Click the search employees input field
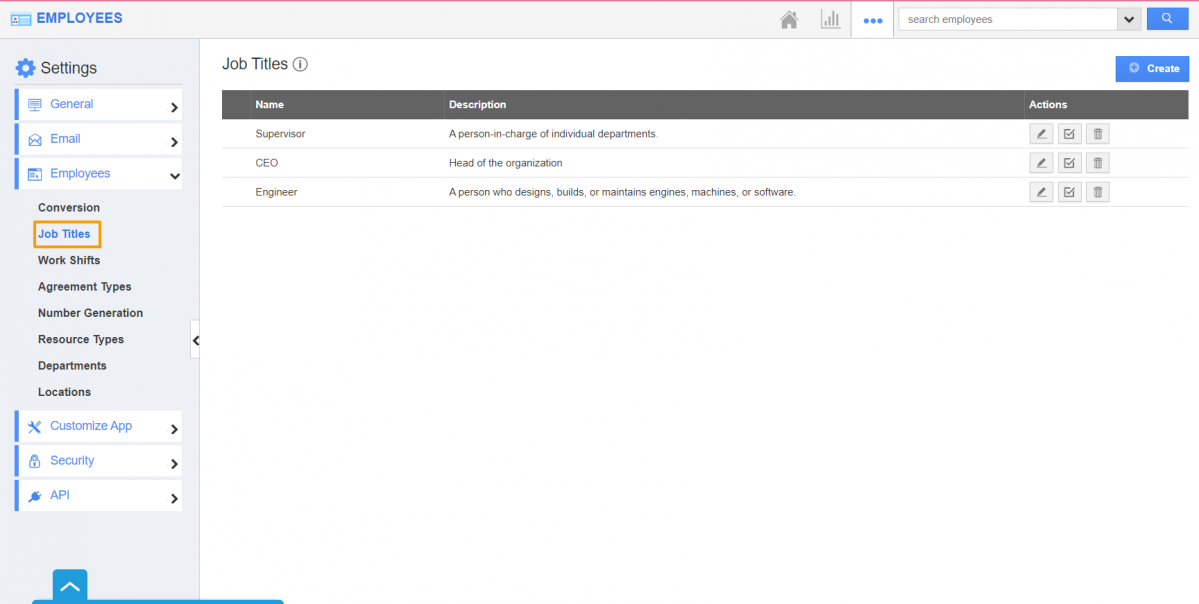 1006,20
